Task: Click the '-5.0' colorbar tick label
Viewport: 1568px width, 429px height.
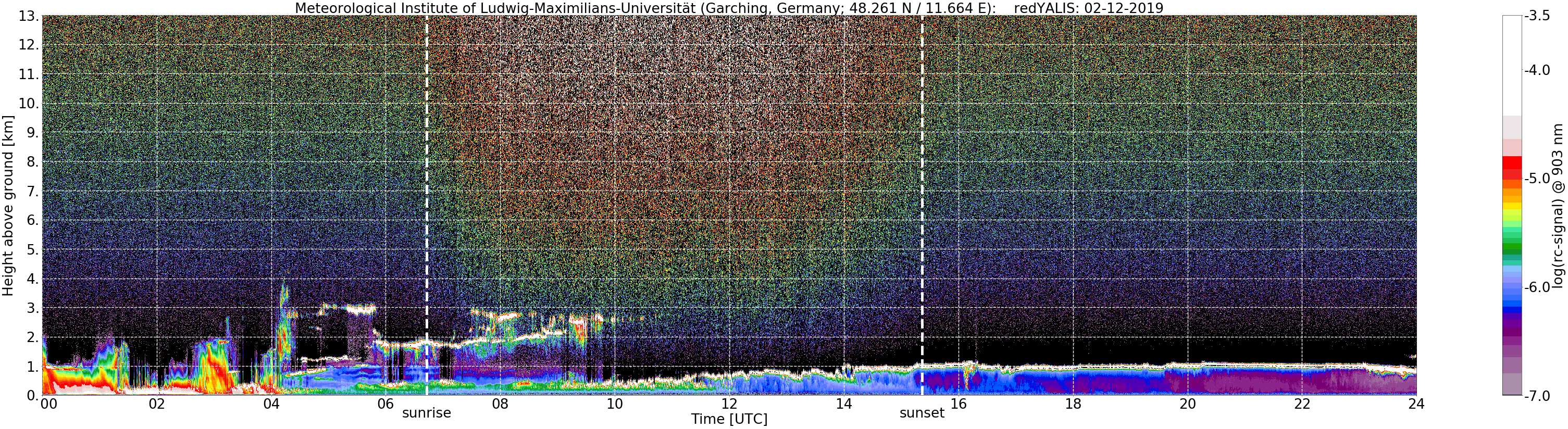Action: [x=1537, y=179]
